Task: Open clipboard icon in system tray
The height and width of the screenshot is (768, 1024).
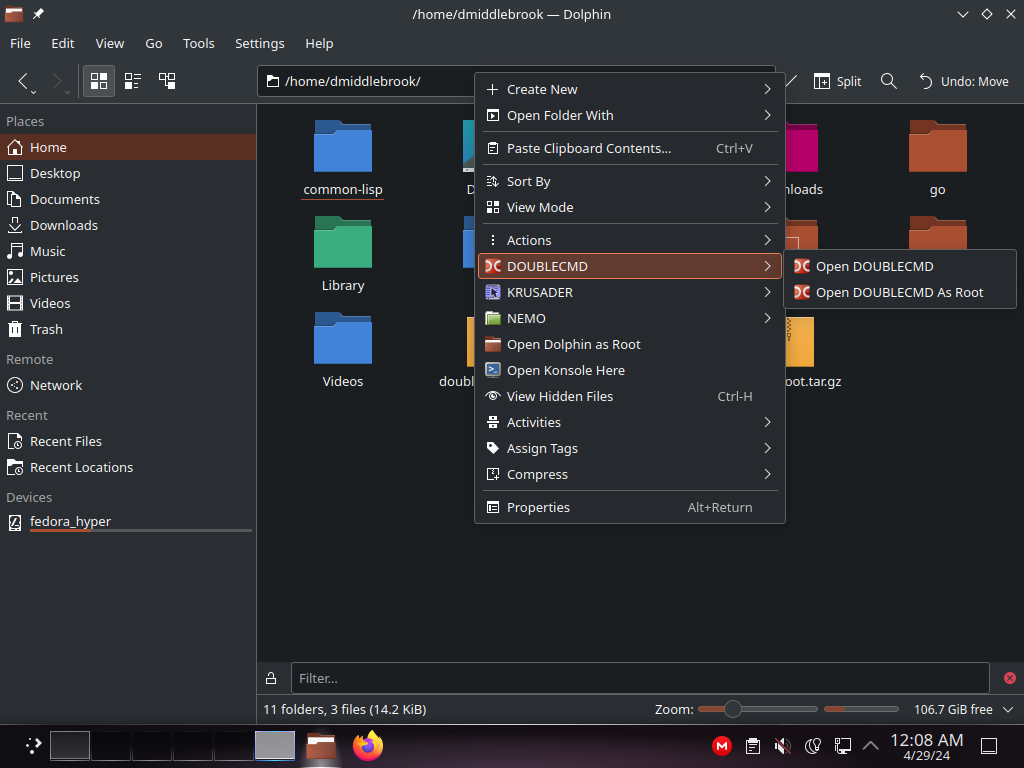Action: [752, 746]
